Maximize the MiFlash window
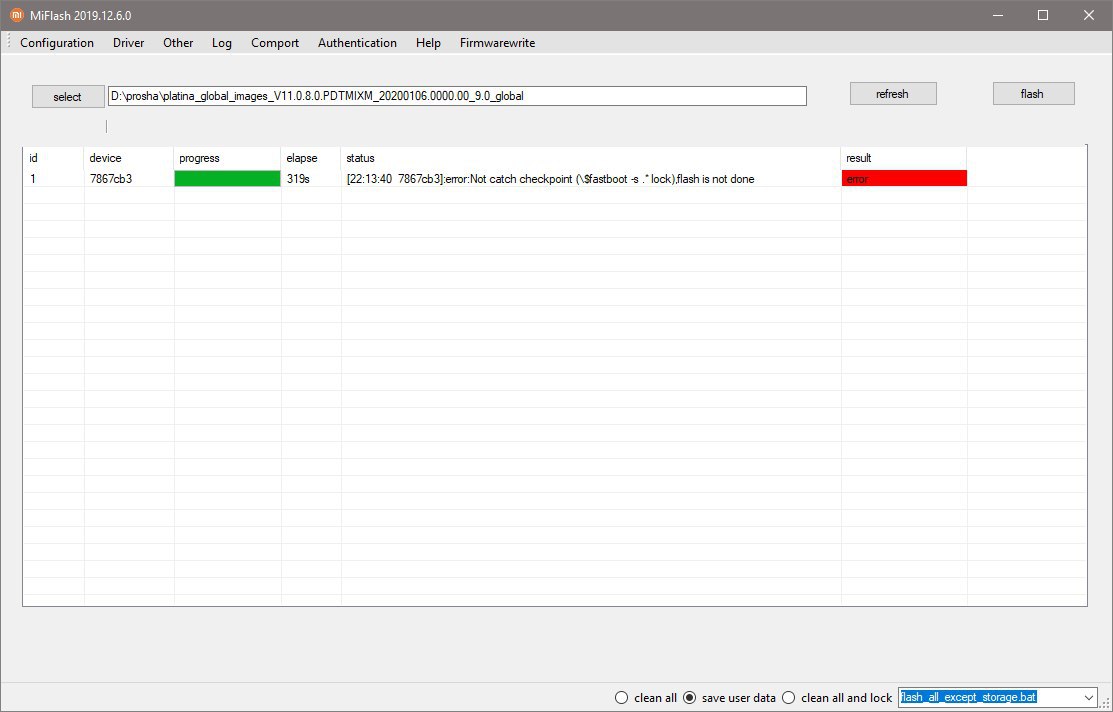The image size is (1113, 712). coord(1043,15)
